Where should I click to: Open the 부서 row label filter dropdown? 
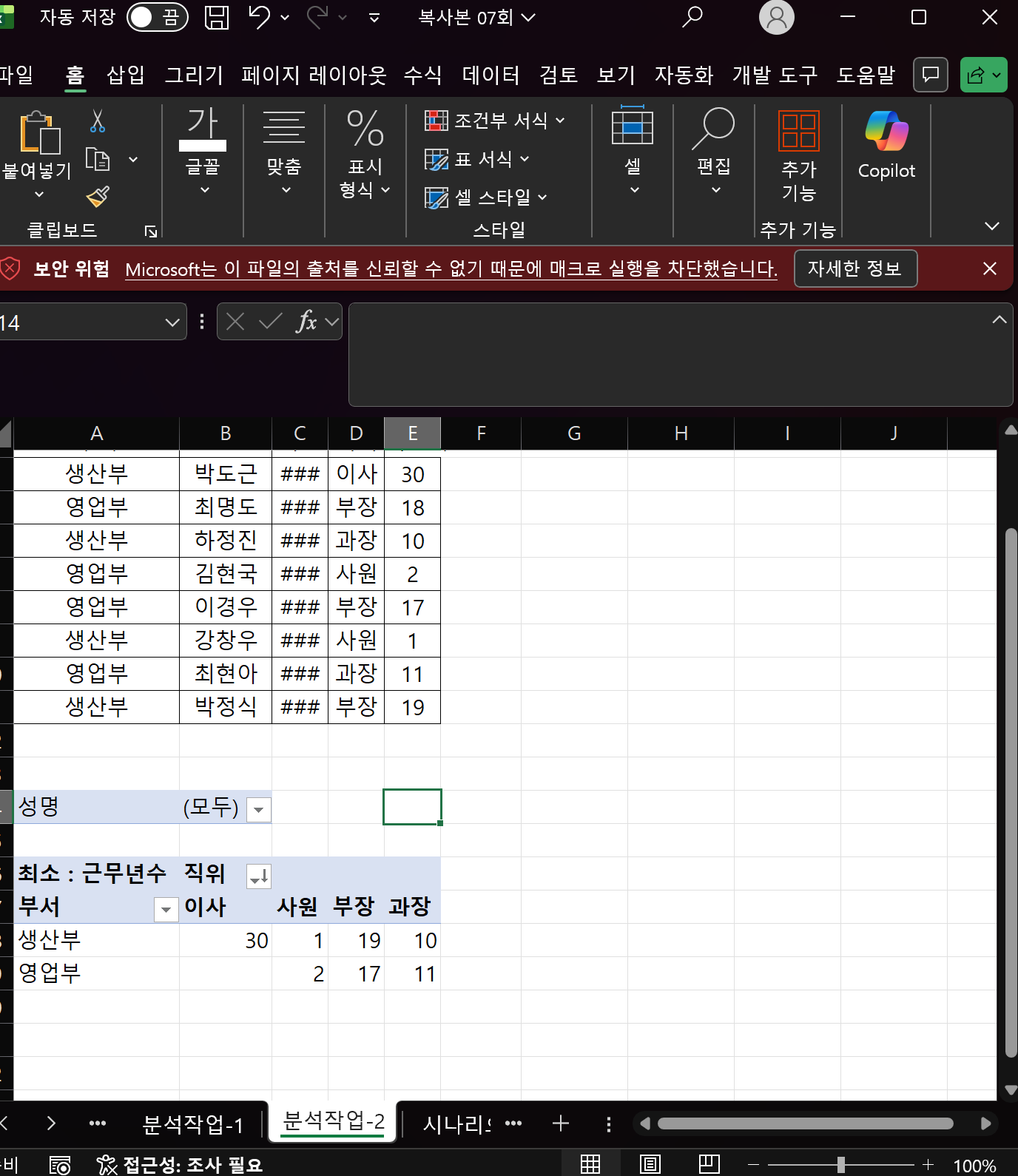pyautogui.click(x=166, y=909)
